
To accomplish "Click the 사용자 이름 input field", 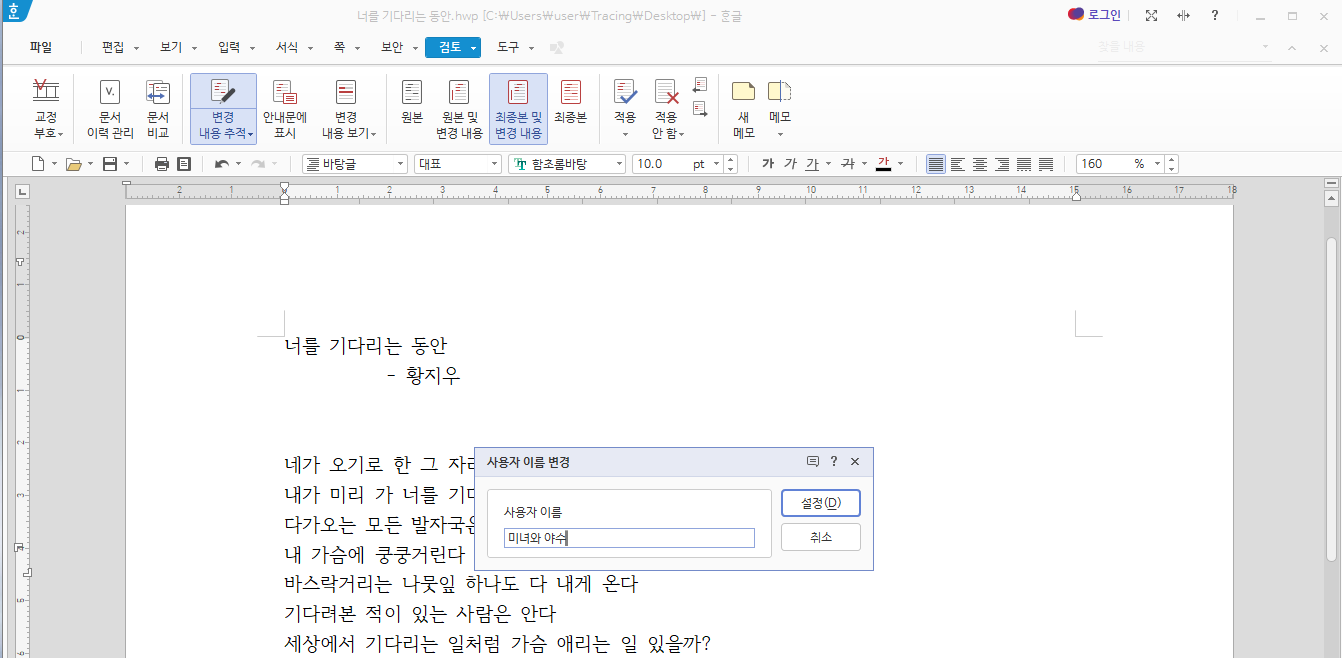I will 629,538.
